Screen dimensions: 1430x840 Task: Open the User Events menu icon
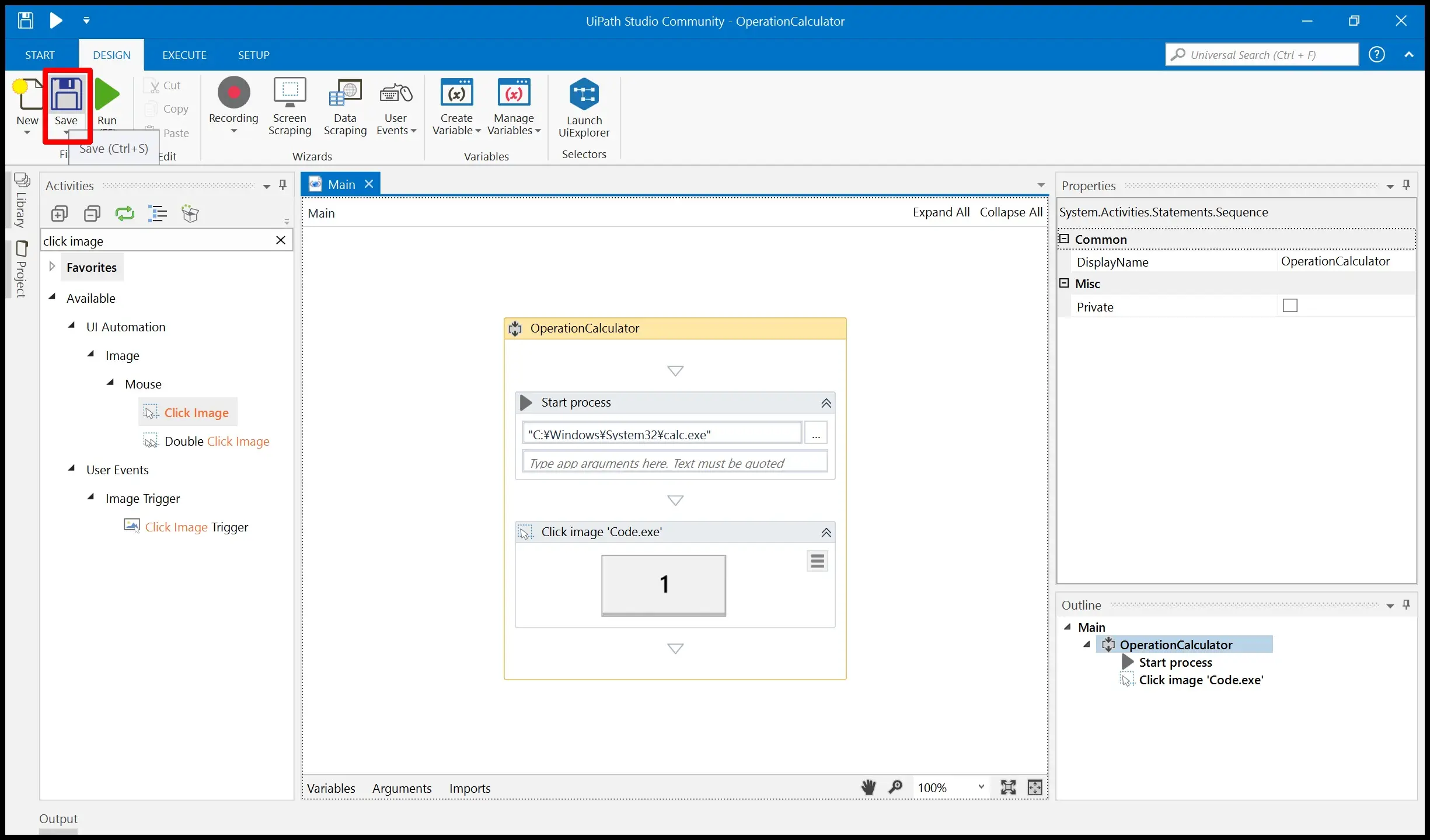396,93
